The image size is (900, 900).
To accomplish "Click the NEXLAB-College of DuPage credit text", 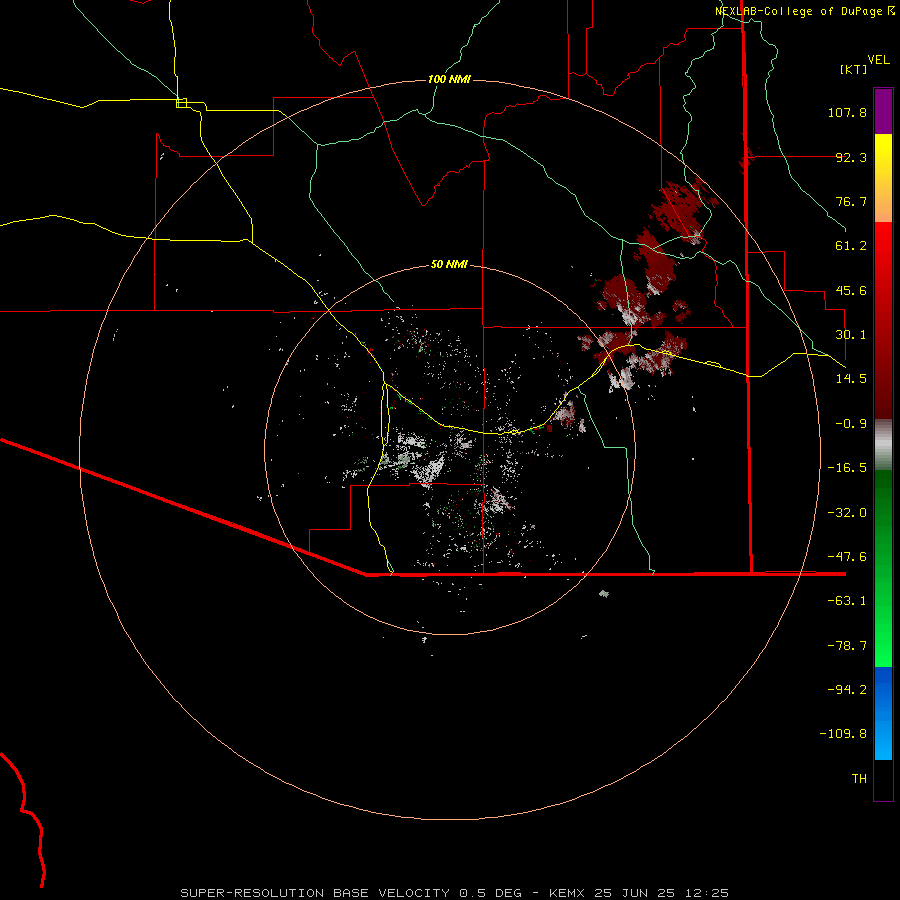I will point(805,11).
